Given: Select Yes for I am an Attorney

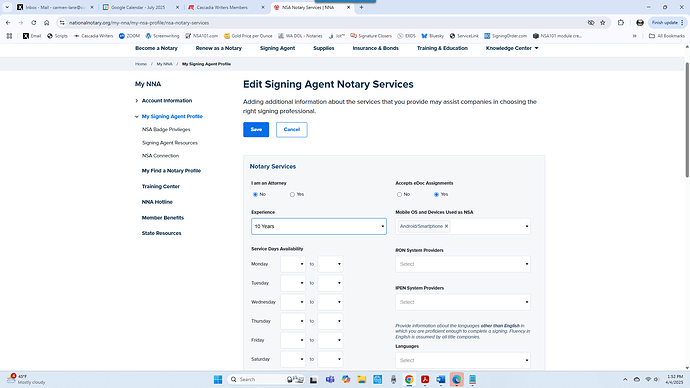Looking at the screenshot, I should [292, 194].
